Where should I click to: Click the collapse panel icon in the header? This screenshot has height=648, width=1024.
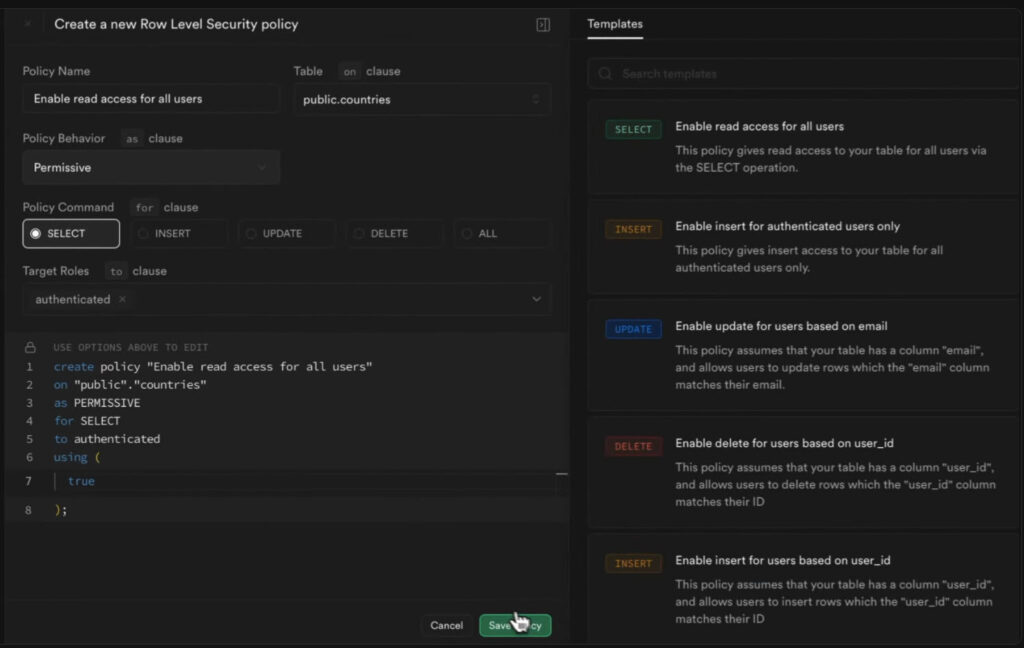click(x=543, y=24)
